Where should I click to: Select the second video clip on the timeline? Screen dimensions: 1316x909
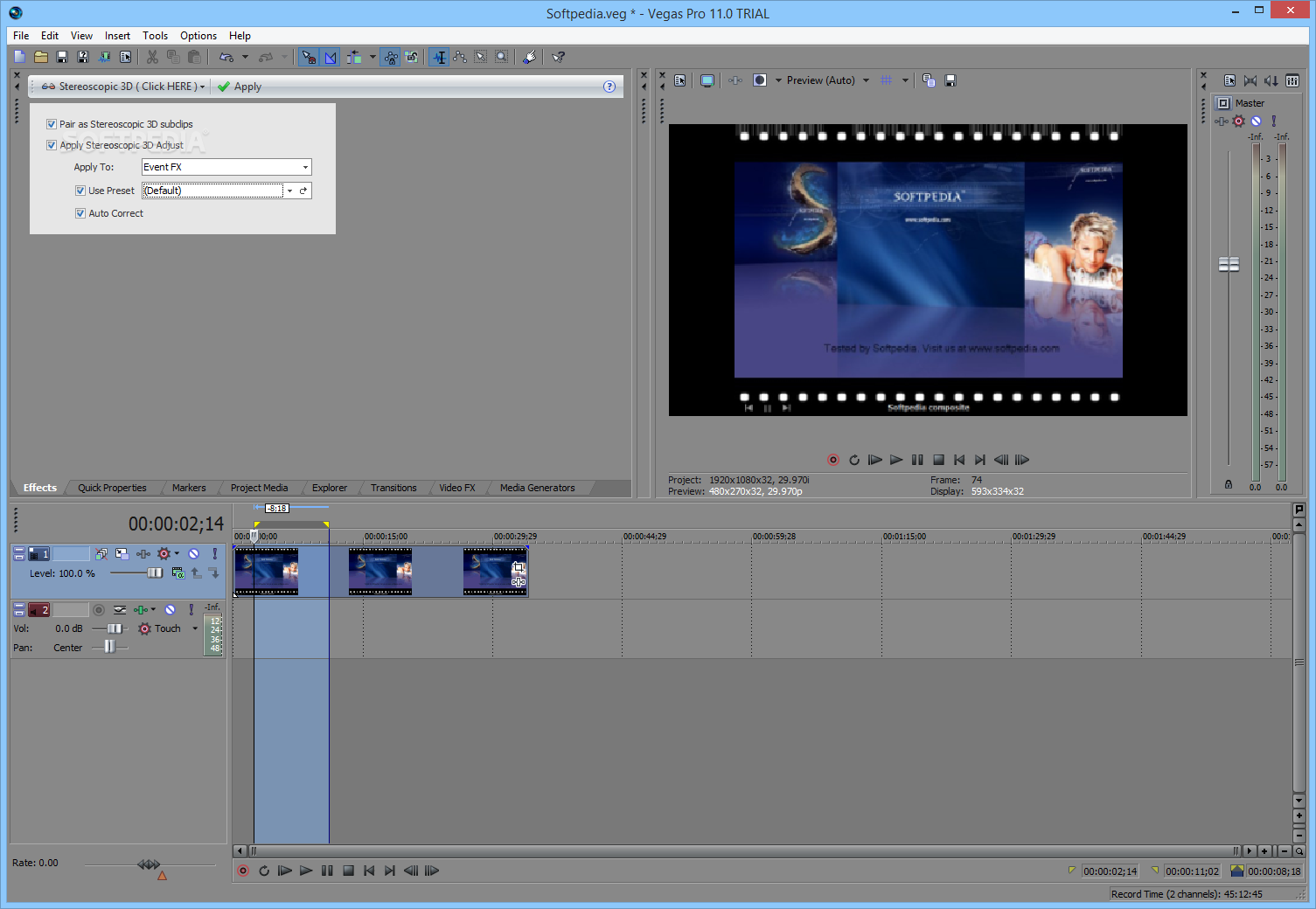coord(380,572)
